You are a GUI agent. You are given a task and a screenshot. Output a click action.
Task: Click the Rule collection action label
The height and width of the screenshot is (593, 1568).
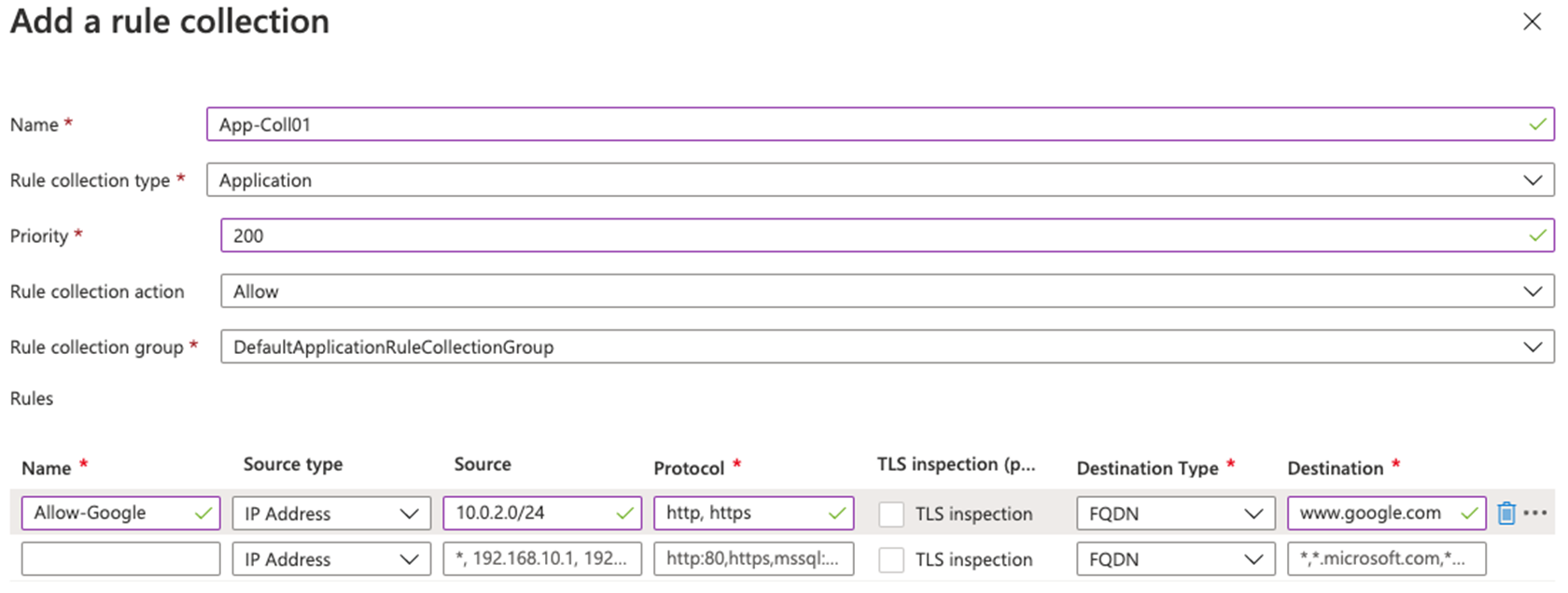pos(97,291)
